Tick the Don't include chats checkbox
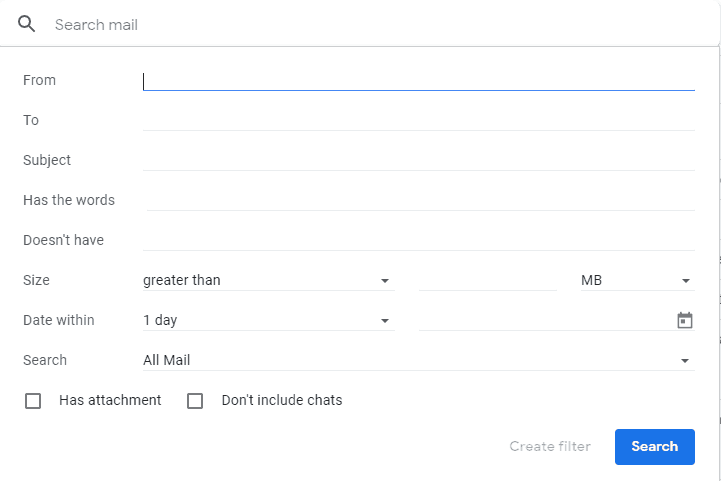The height and width of the screenshot is (481, 721). pyautogui.click(x=195, y=401)
